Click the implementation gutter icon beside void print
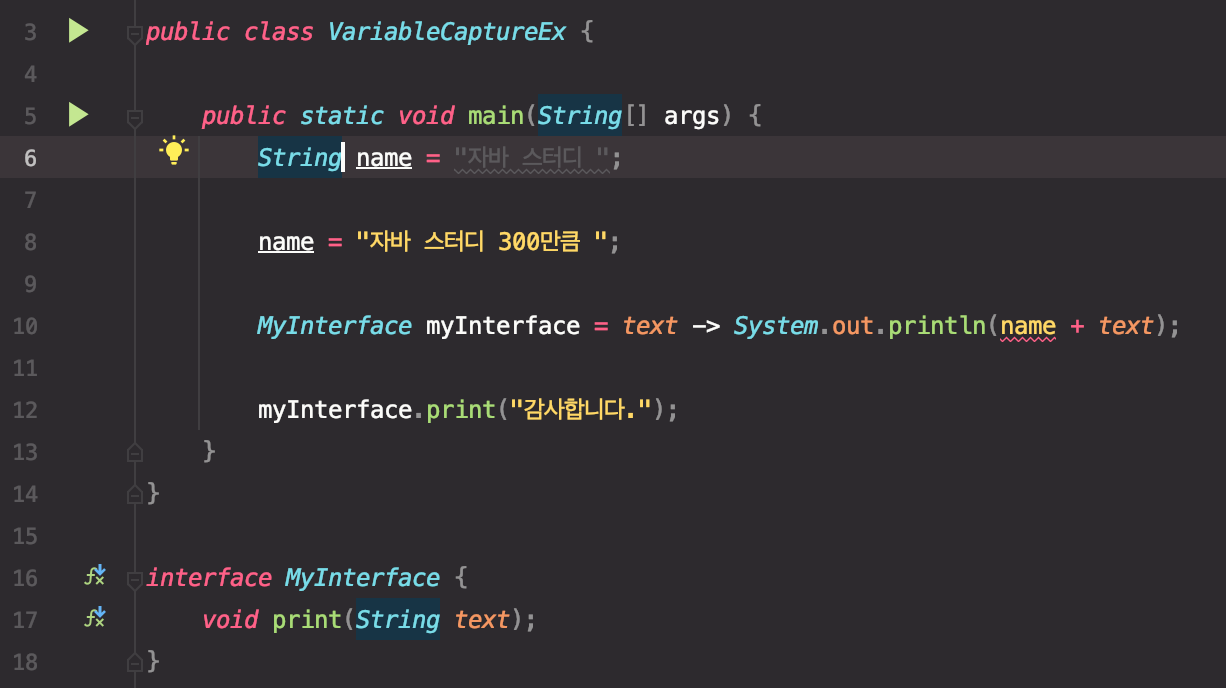The width and height of the screenshot is (1226, 688). click(x=95, y=618)
